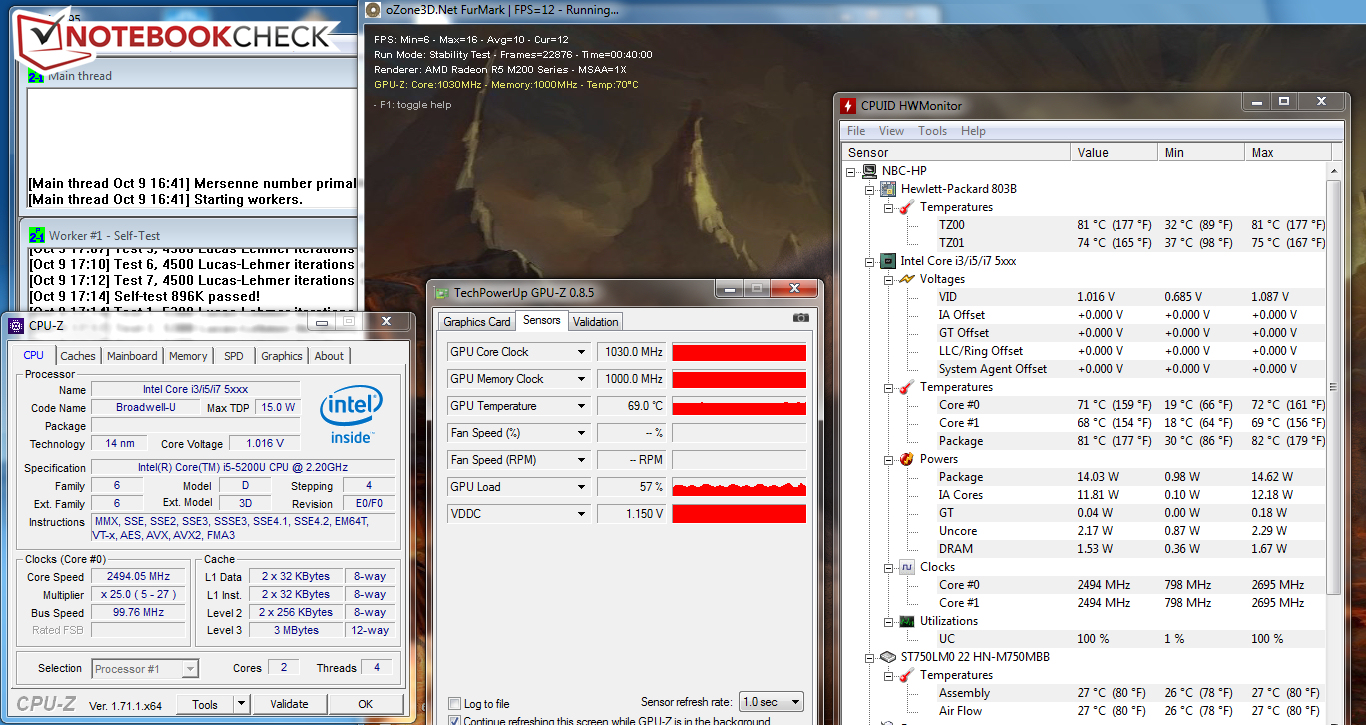Open the HWMonitor Help menu

pyautogui.click(x=973, y=131)
